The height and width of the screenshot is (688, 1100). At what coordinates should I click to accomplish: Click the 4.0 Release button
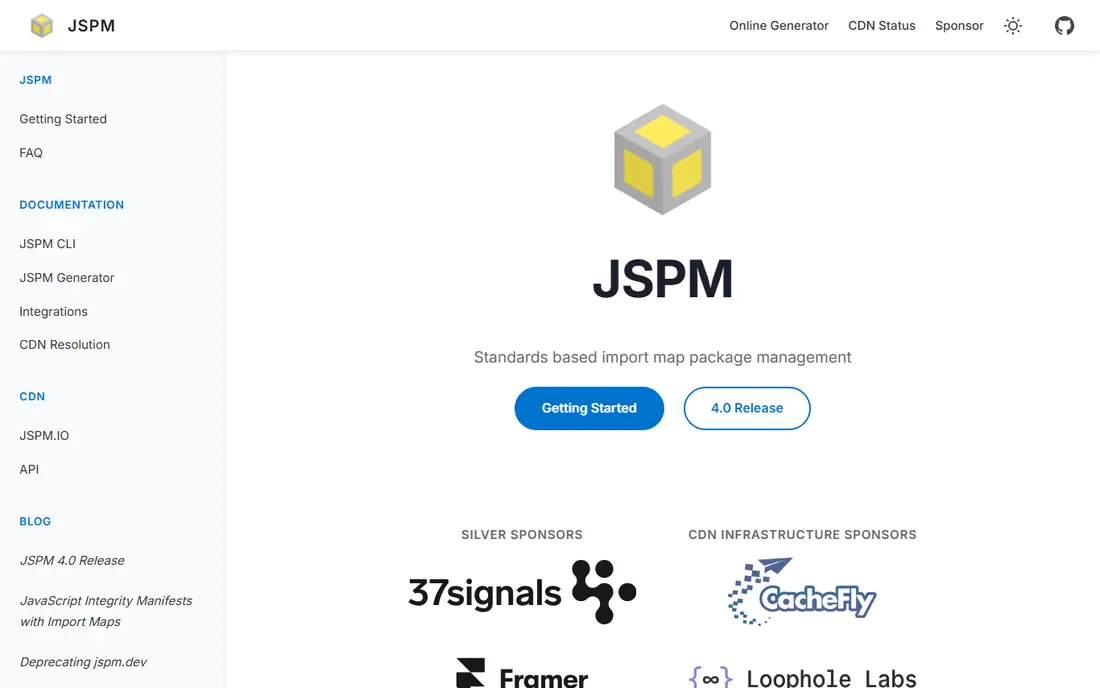747,408
